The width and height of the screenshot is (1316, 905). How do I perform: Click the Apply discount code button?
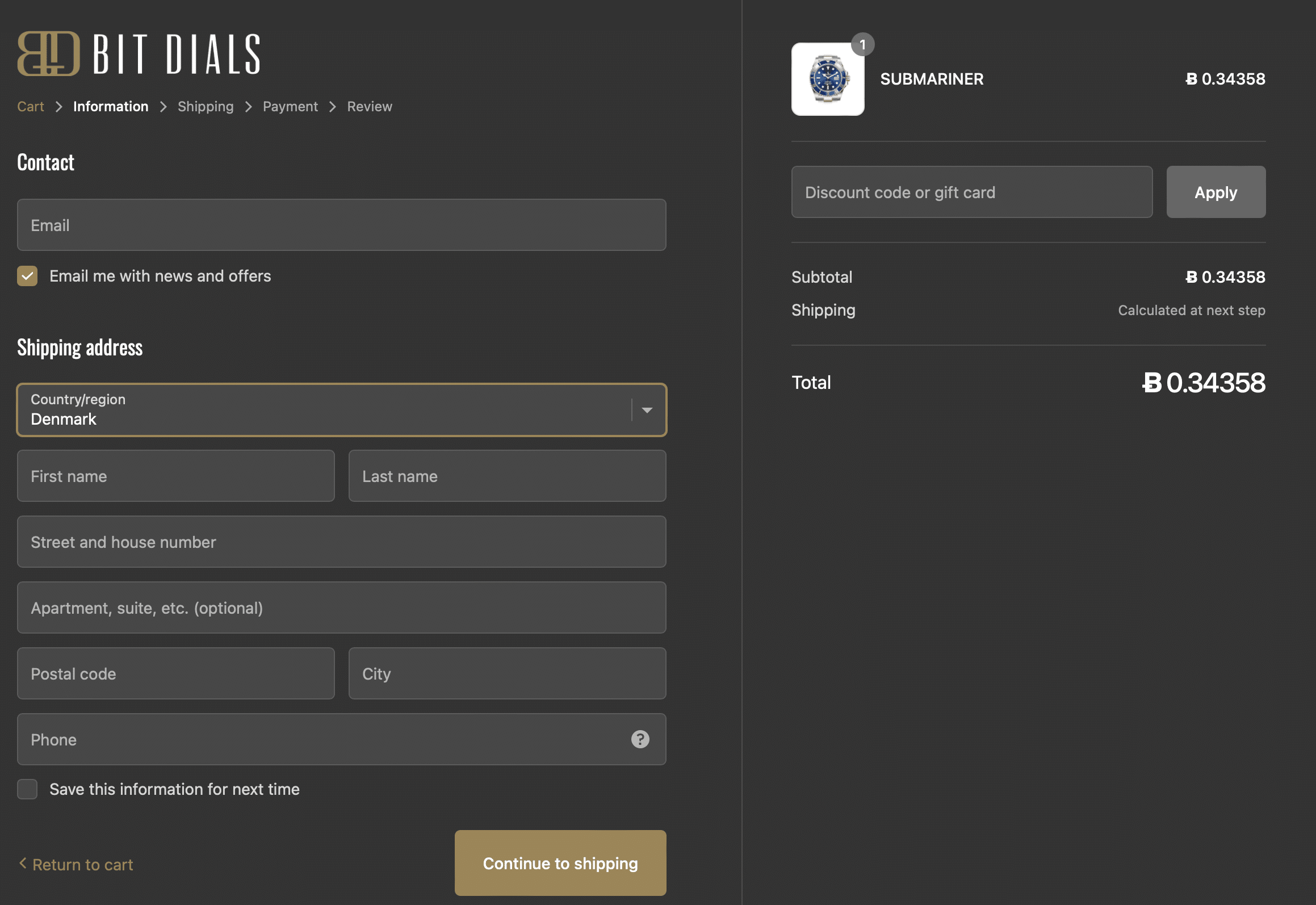click(1216, 191)
